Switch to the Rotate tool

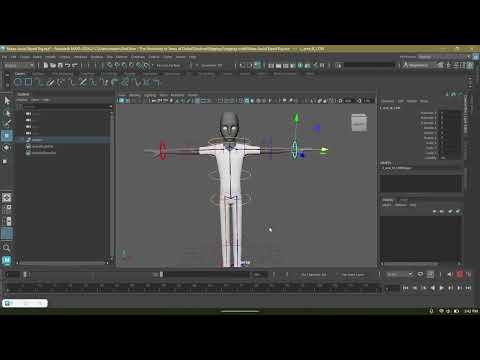[x=7, y=148]
